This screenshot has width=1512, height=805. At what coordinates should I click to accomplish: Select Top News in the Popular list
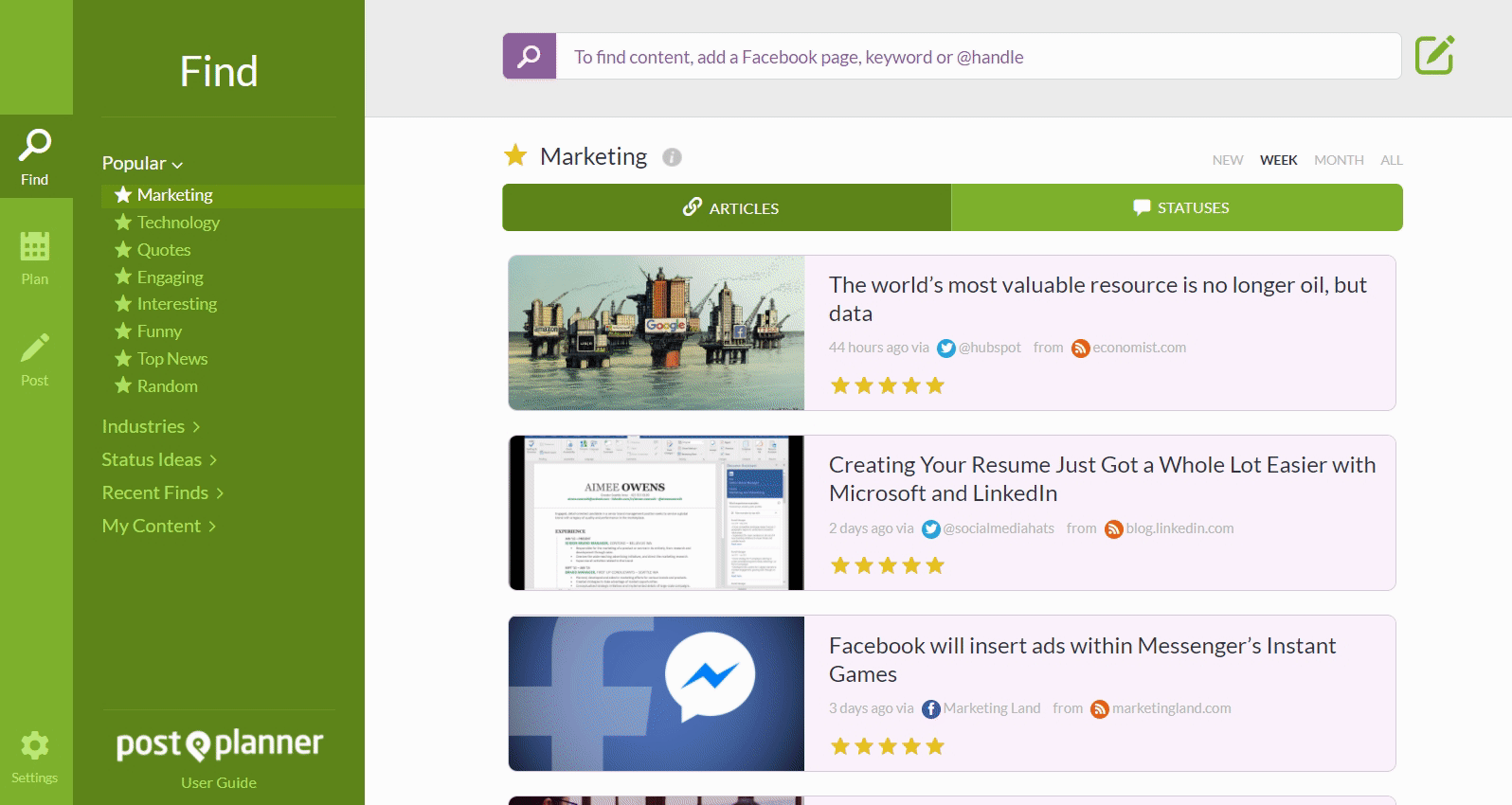[161, 359]
